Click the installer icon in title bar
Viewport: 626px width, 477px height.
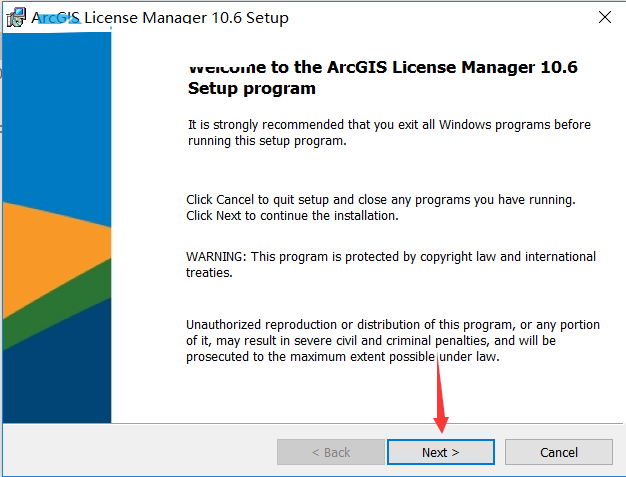[16, 17]
